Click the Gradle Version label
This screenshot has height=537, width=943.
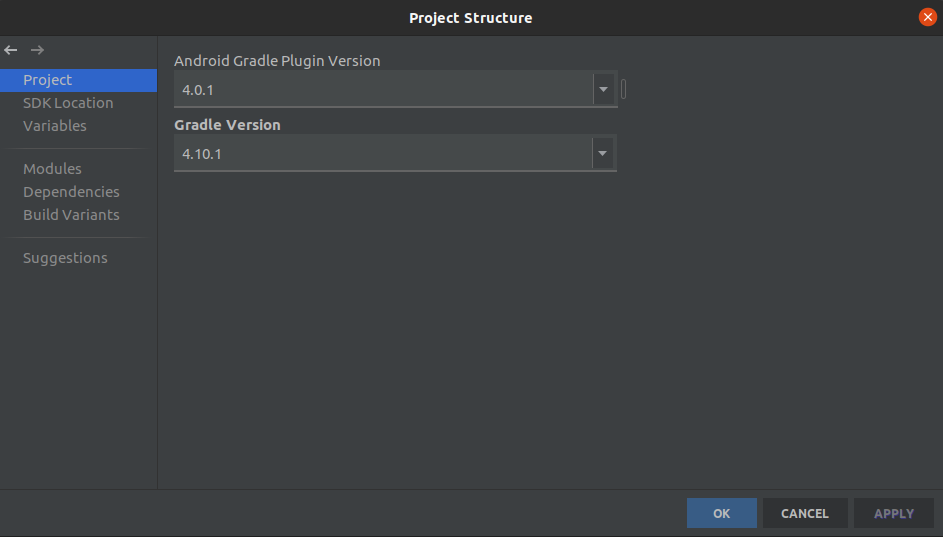point(227,124)
